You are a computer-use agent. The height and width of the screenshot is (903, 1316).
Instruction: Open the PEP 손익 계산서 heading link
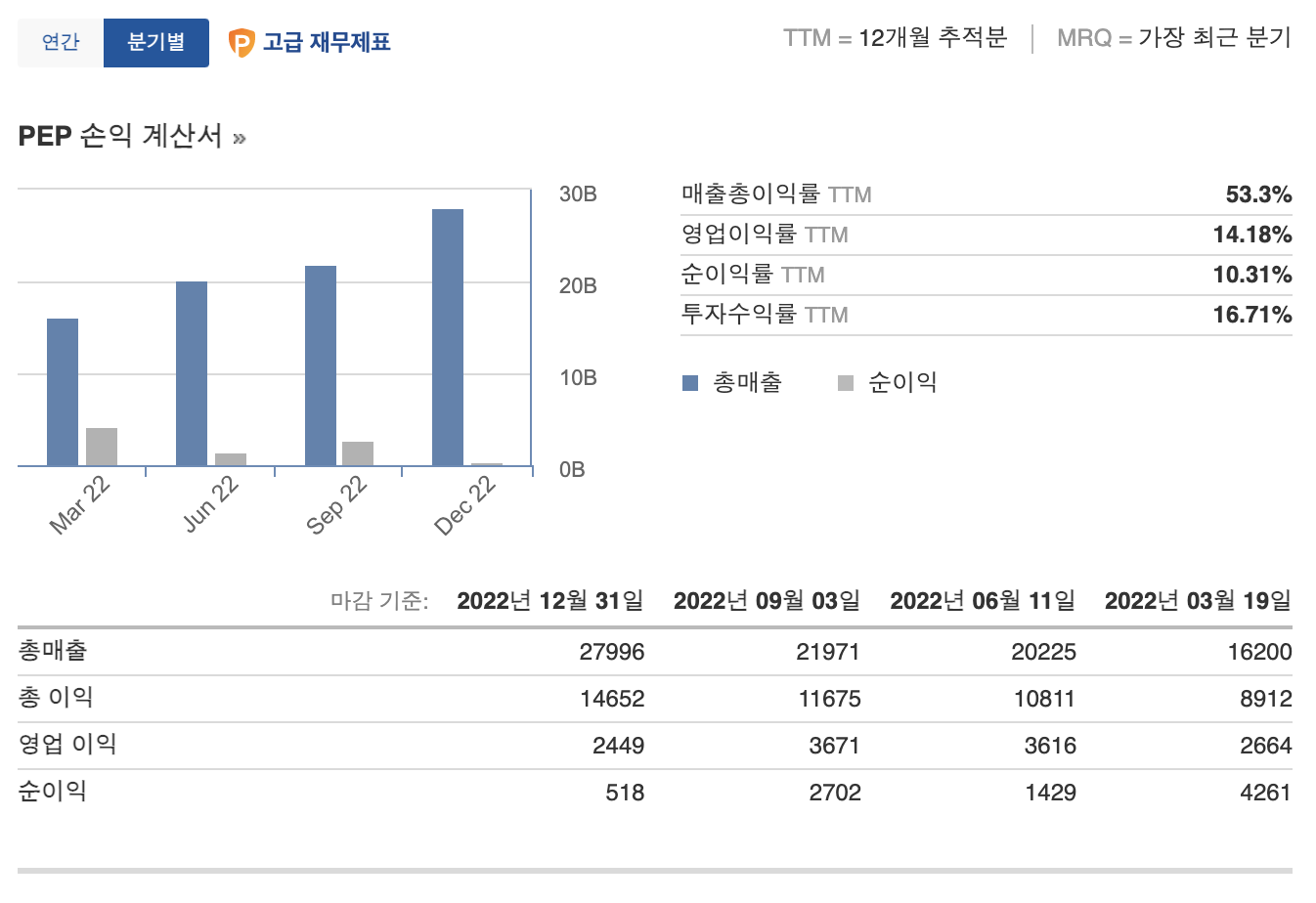(x=120, y=136)
